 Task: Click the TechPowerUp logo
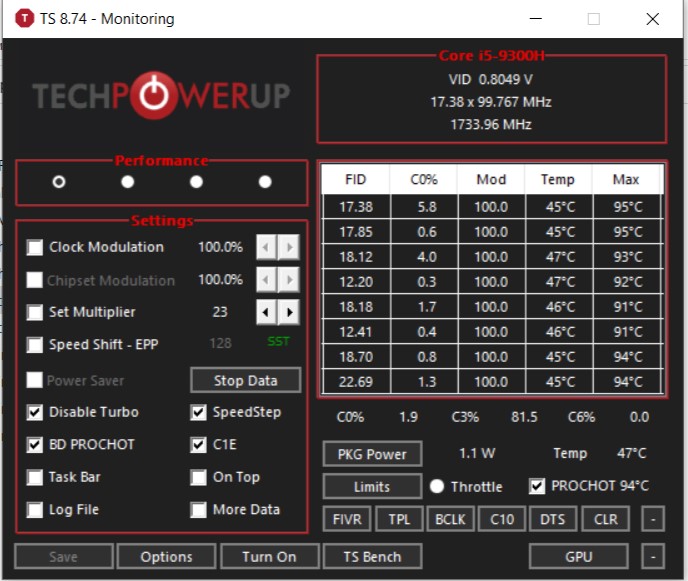pyautogui.click(x=161, y=95)
